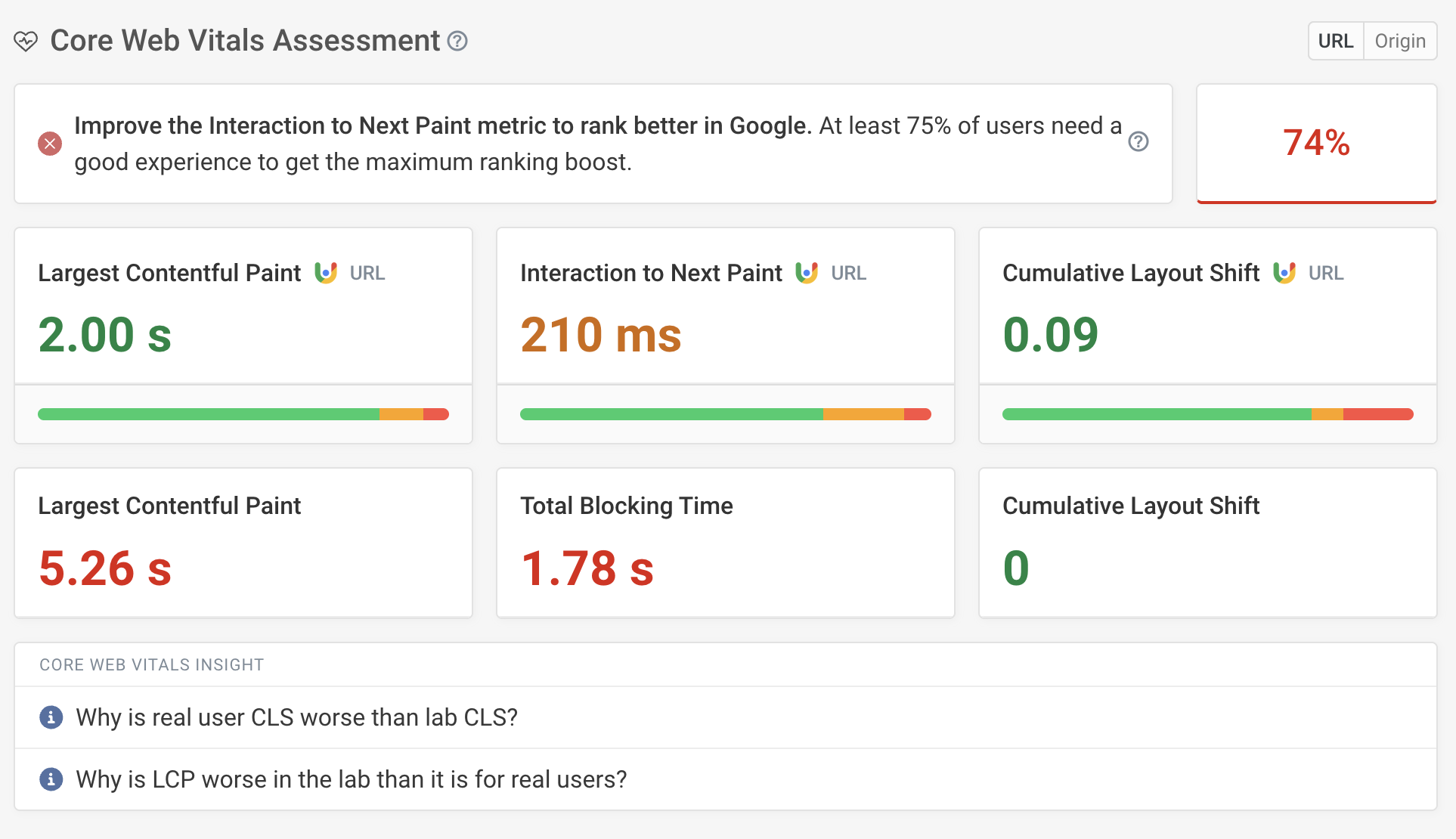Click the info icon next to the CLS insight question
The image size is (1456, 839).
51,717
